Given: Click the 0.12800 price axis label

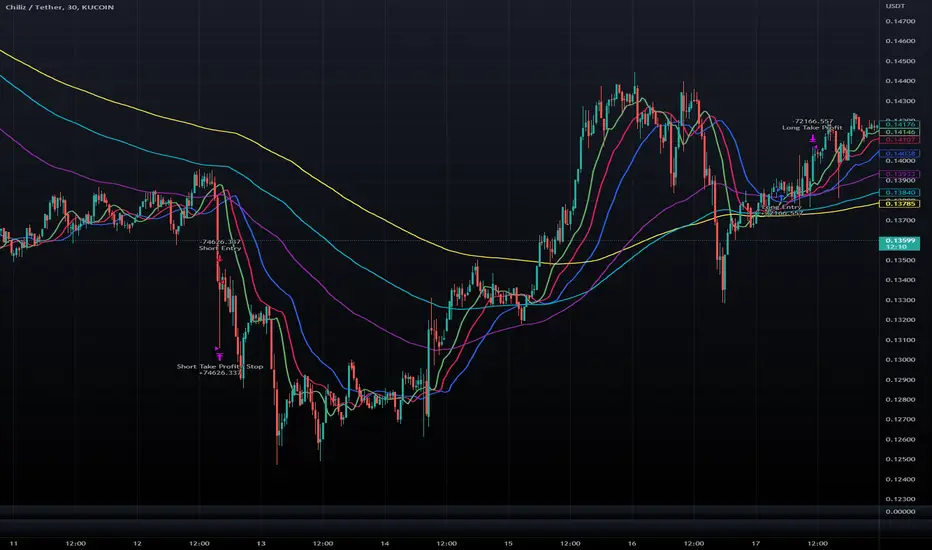Looking at the screenshot, I should pyautogui.click(x=900, y=400).
